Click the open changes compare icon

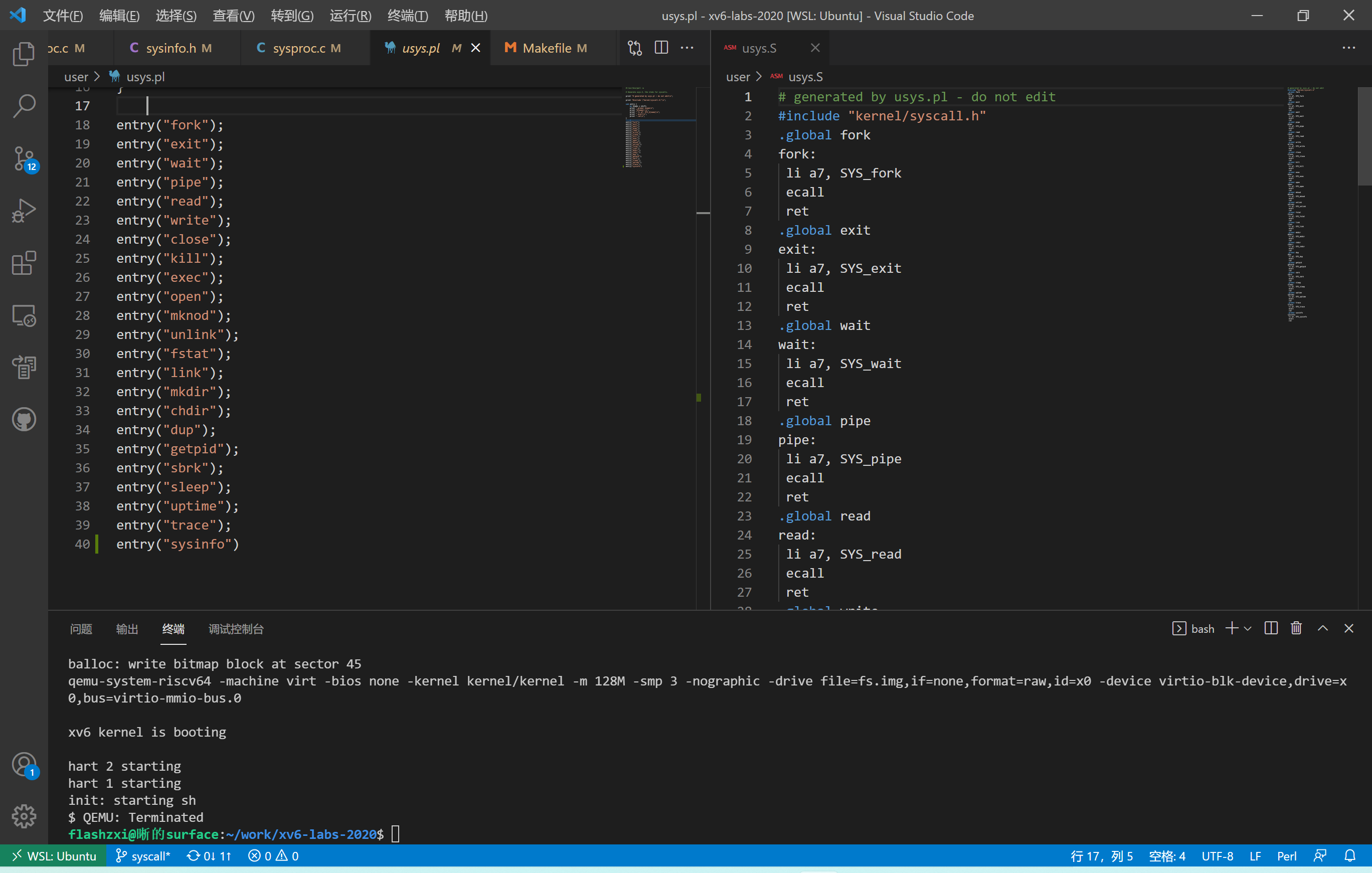[635, 48]
